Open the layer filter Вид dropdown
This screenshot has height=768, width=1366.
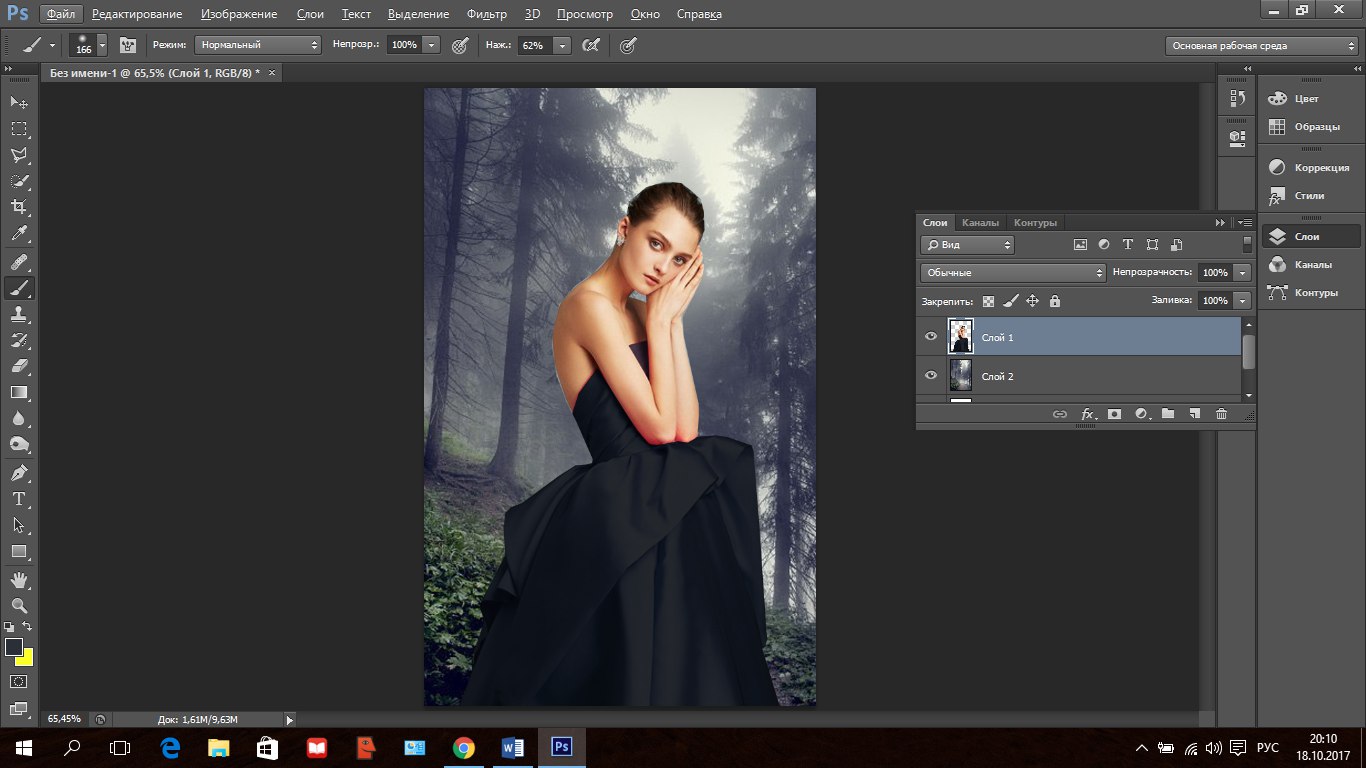pos(967,244)
